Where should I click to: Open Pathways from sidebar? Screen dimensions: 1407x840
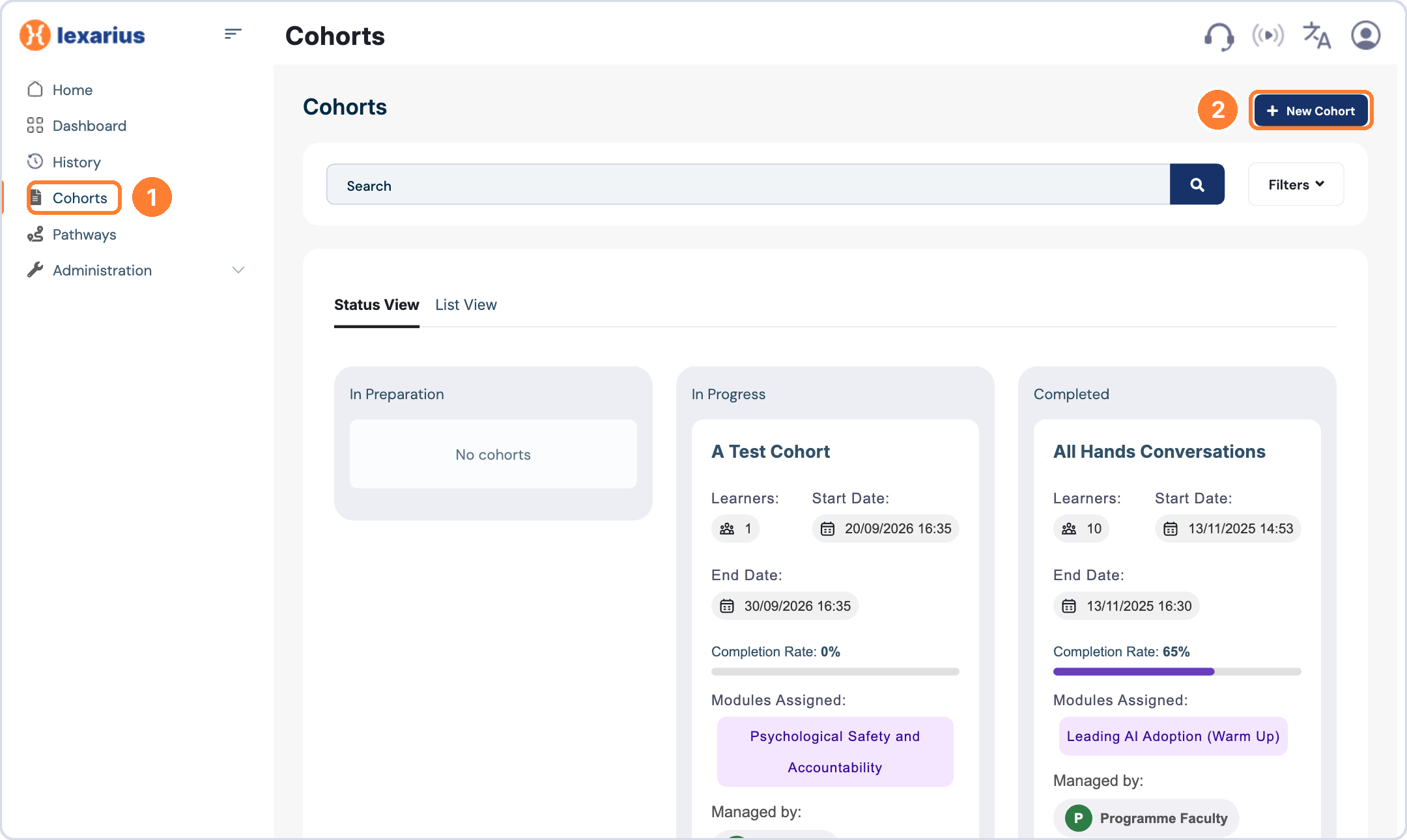coord(84,234)
